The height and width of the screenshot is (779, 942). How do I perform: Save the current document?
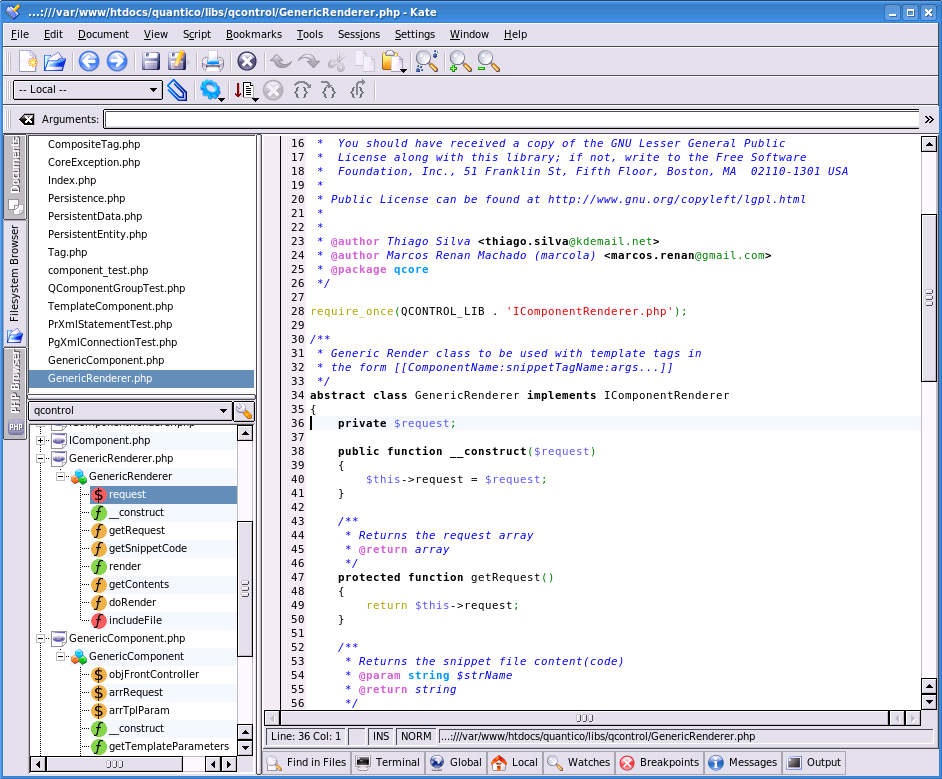[147, 61]
